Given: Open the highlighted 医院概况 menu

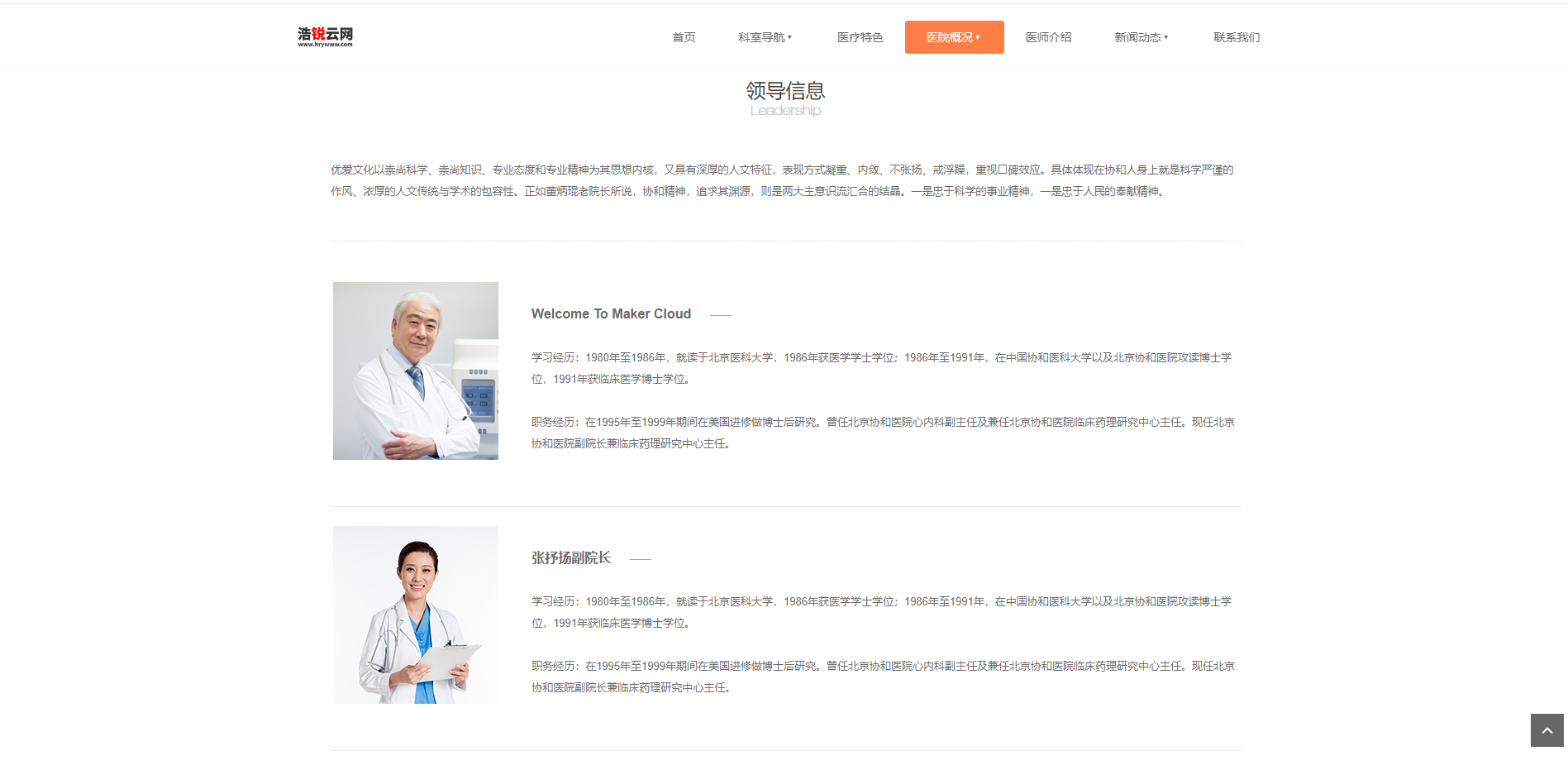Looking at the screenshot, I should tap(954, 37).
